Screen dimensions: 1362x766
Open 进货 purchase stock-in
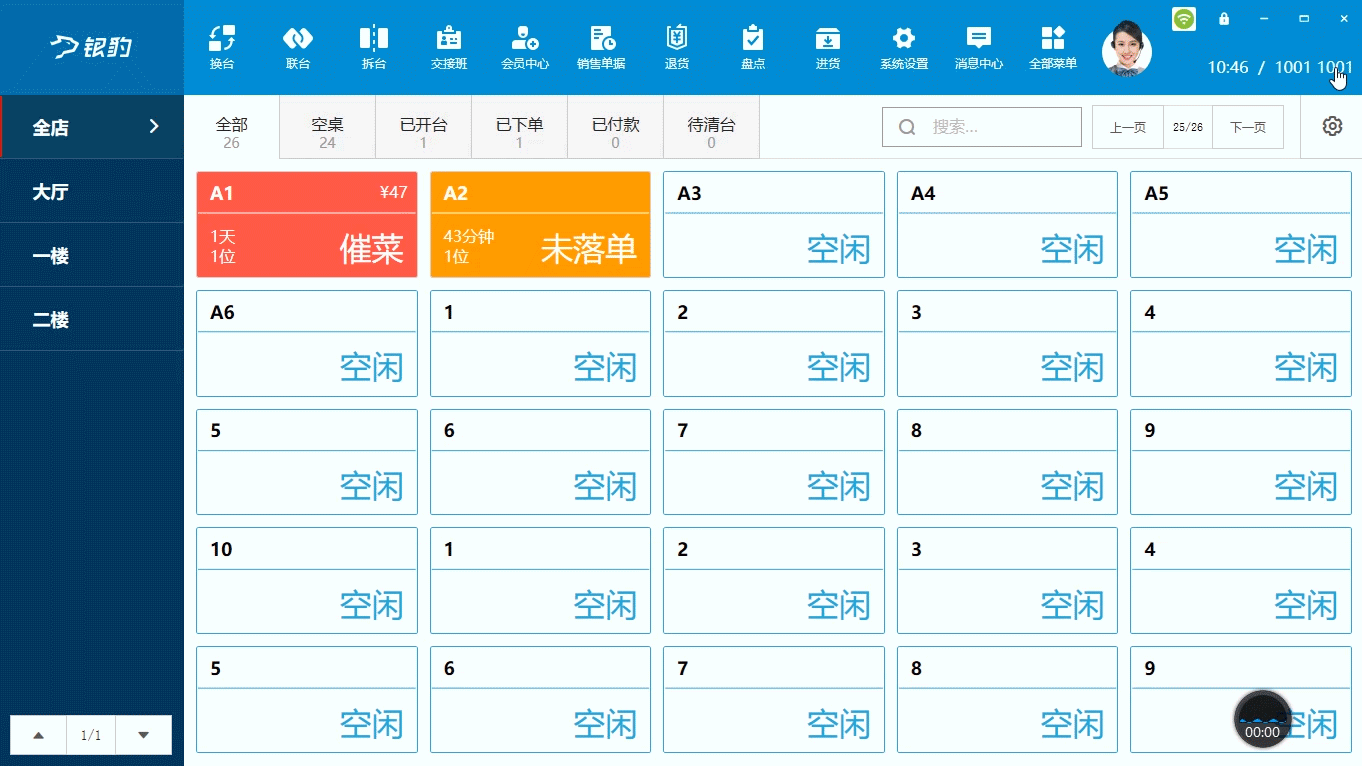pyautogui.click(x=828, y=47)
